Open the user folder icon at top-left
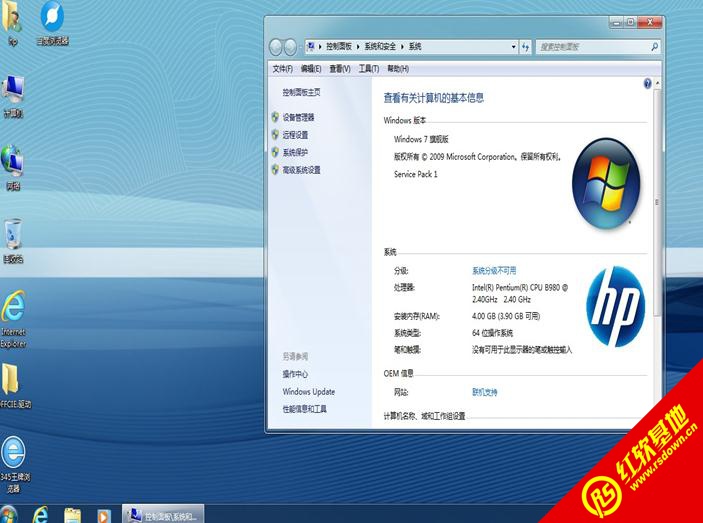The width and height of the screenshot is (703, 523). (x=11, y=23)
